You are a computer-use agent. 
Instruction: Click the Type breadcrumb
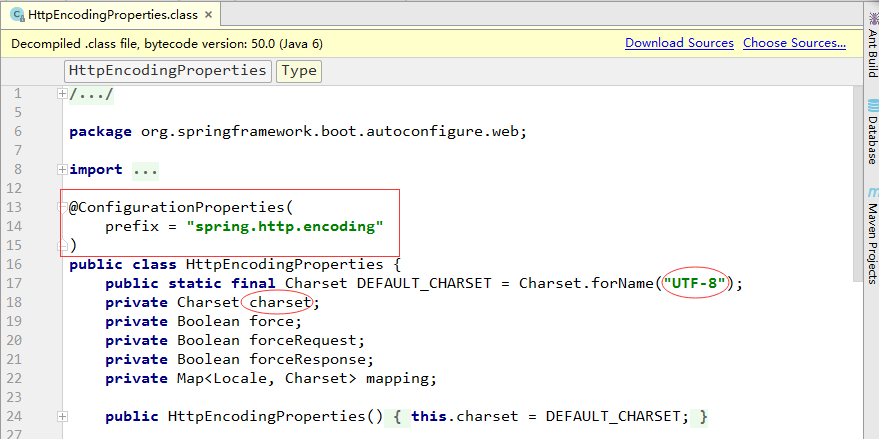tap(299, 71)
